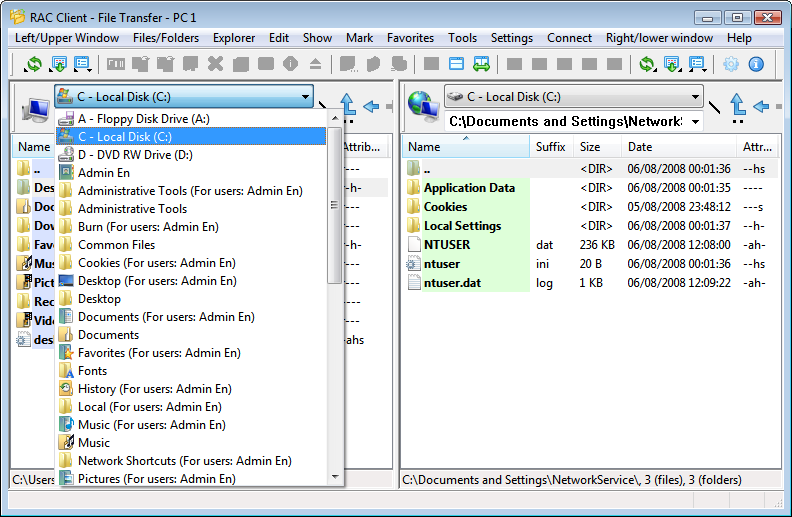The image size is (792, 517).
Task: Open the Explorer menu
Action: (234, 38)
